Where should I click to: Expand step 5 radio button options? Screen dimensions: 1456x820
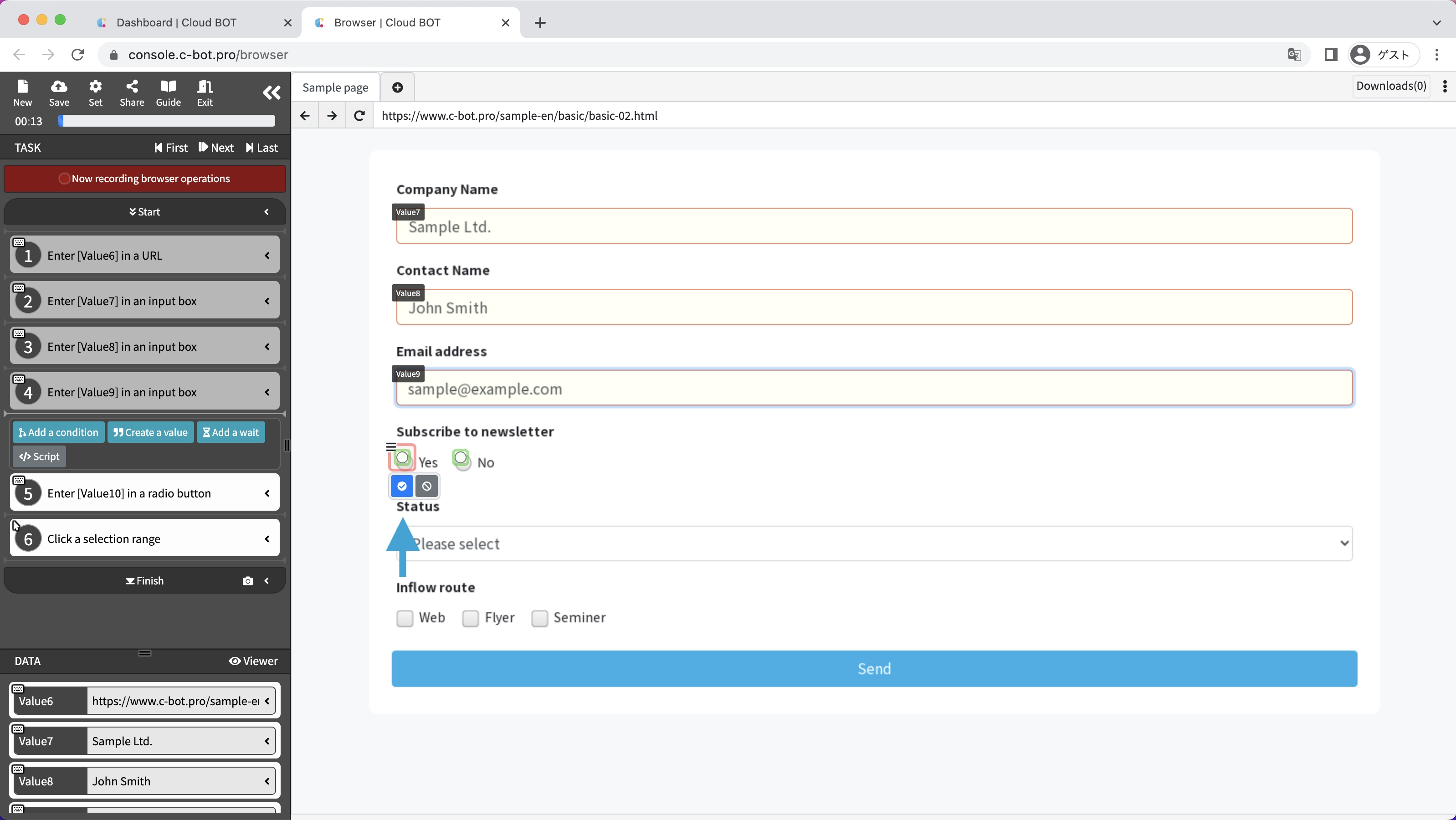click(267, 493)
